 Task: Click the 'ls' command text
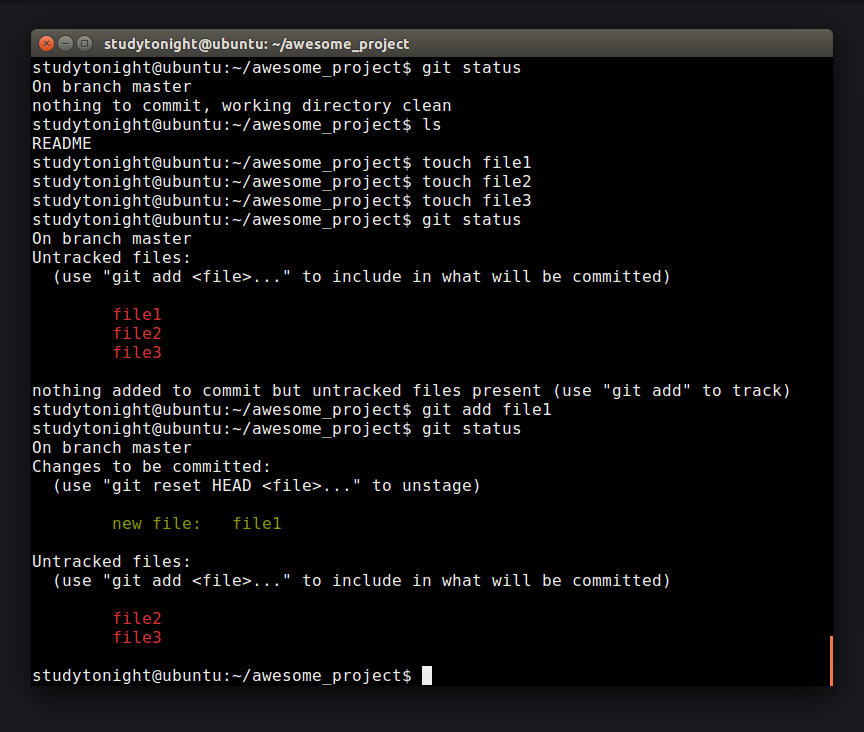click(431, 125)
